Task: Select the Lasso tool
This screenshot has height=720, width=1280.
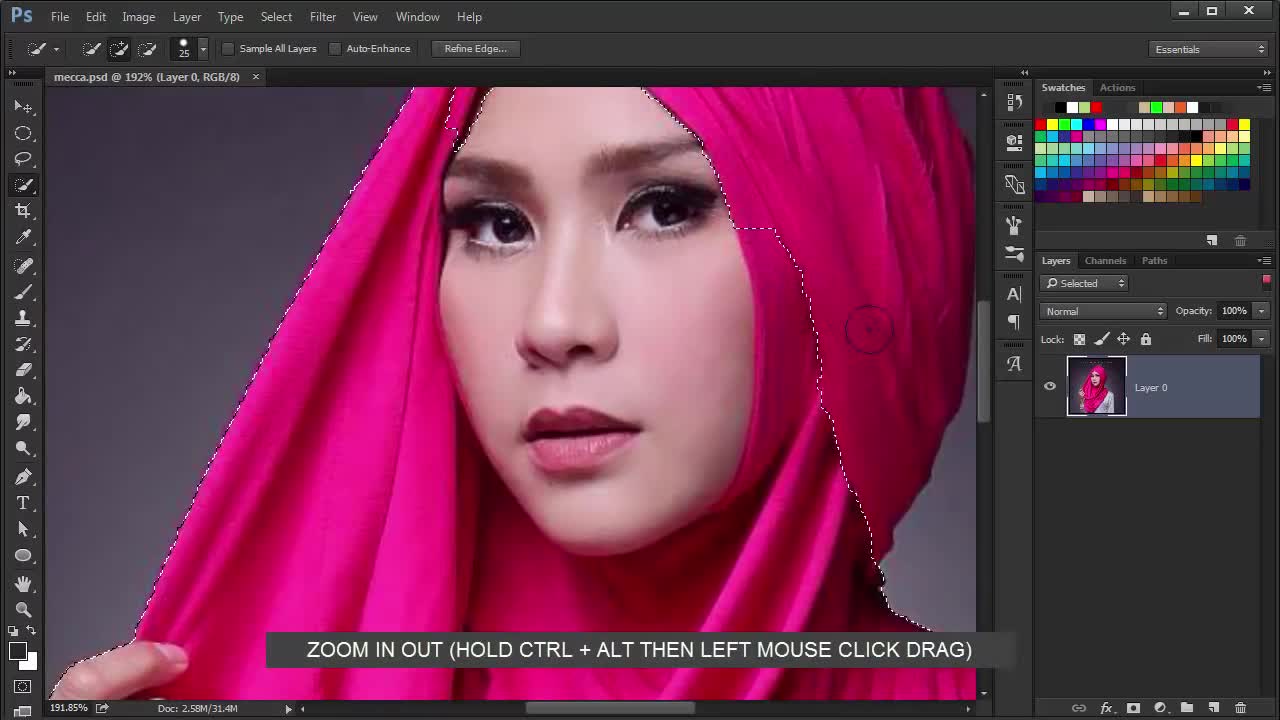Action: click(24, 159)
